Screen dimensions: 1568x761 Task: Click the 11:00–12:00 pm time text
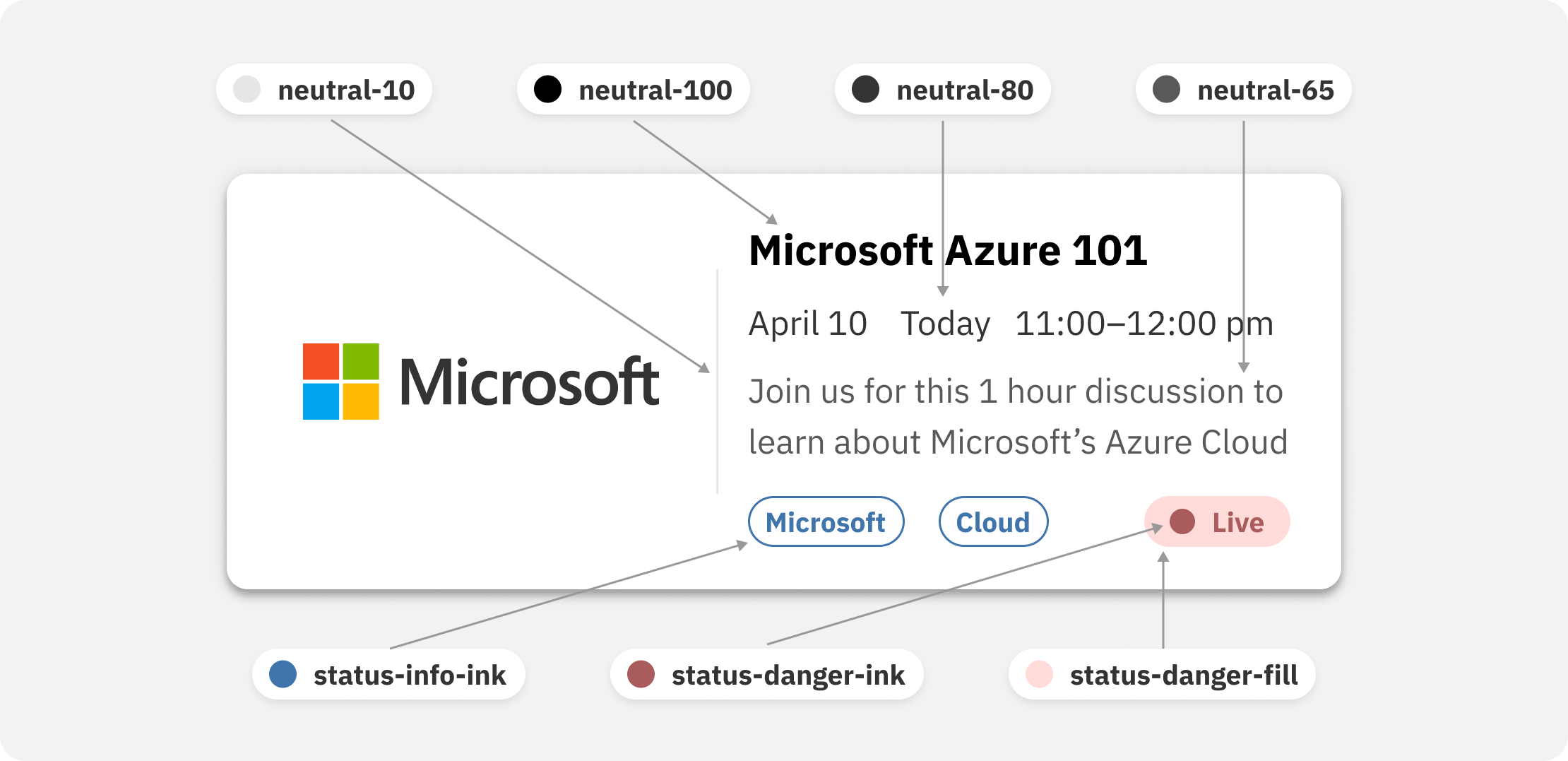1144,324
